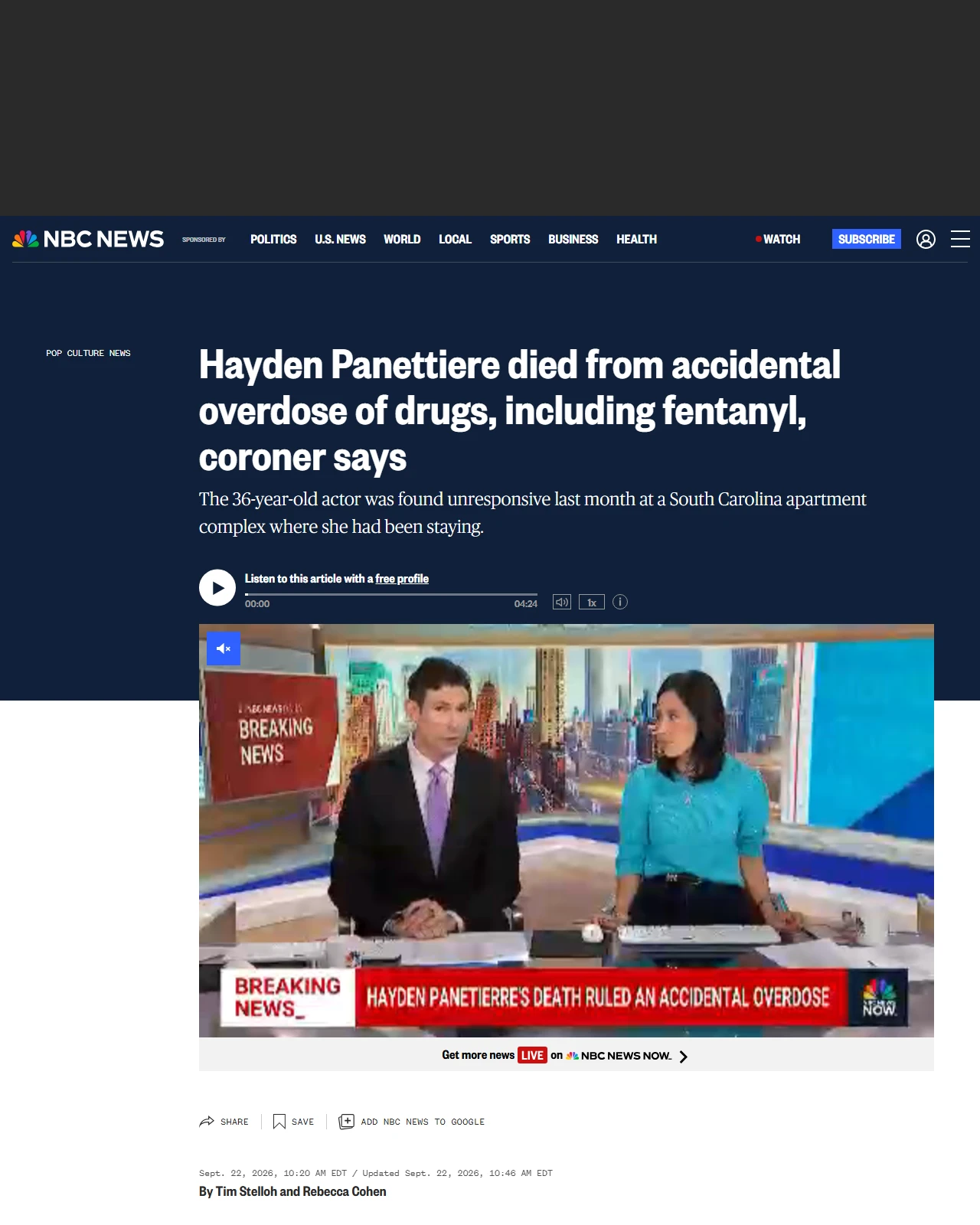Click arrow next to NBC News Now
This screenshot has height=1225, width=980.
pyautogui.click(x=684, y=1056)
